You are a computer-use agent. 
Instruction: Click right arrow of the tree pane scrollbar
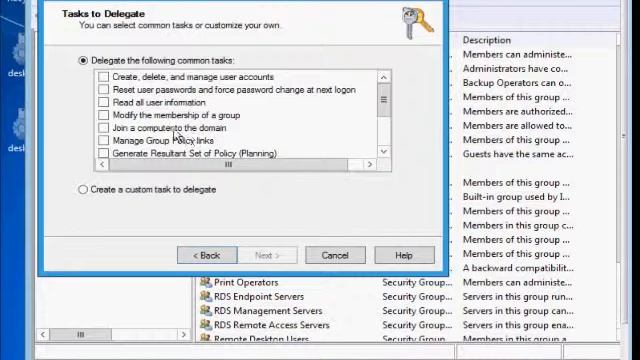184,335
